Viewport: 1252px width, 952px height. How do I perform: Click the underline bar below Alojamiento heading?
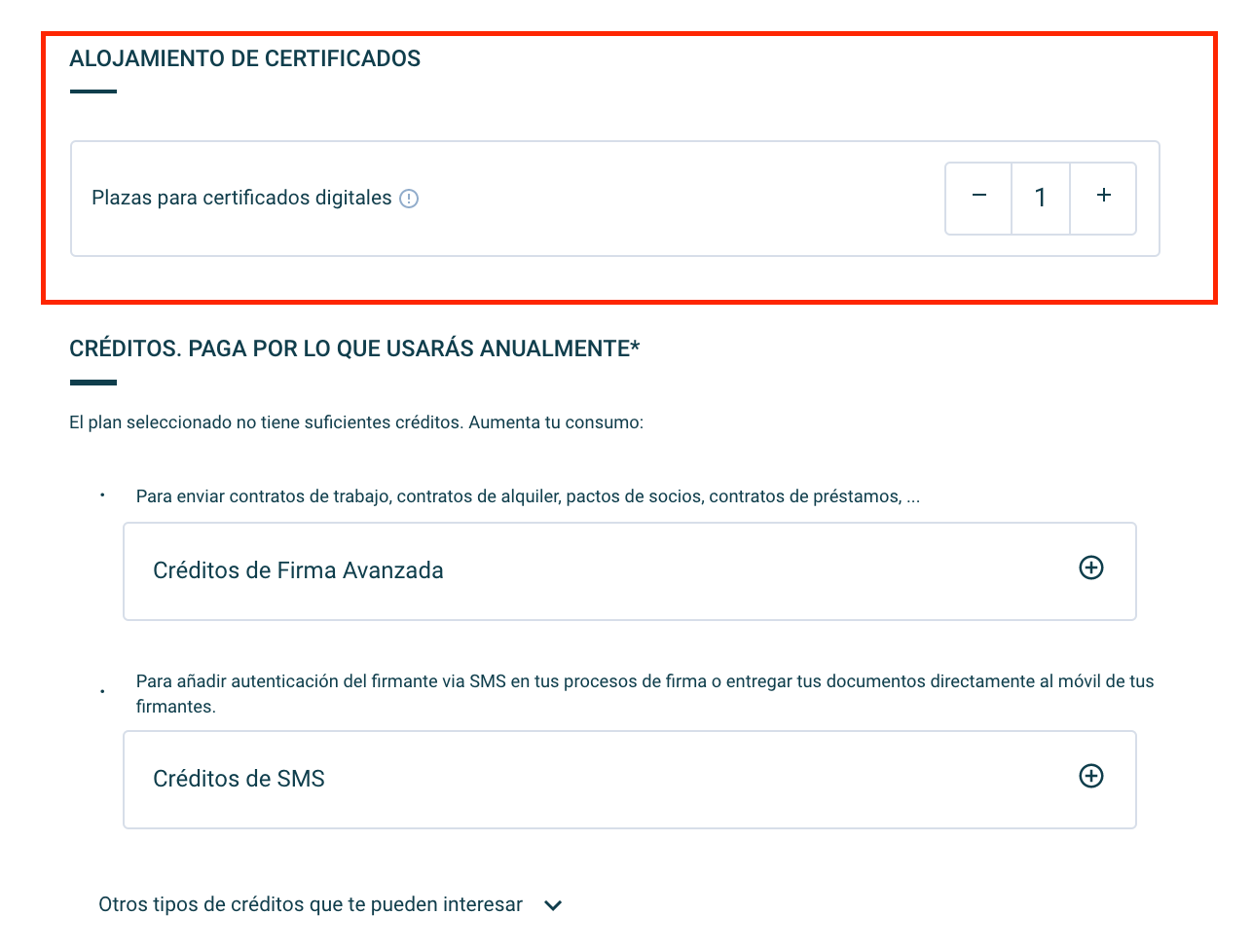tap(93, 92)
